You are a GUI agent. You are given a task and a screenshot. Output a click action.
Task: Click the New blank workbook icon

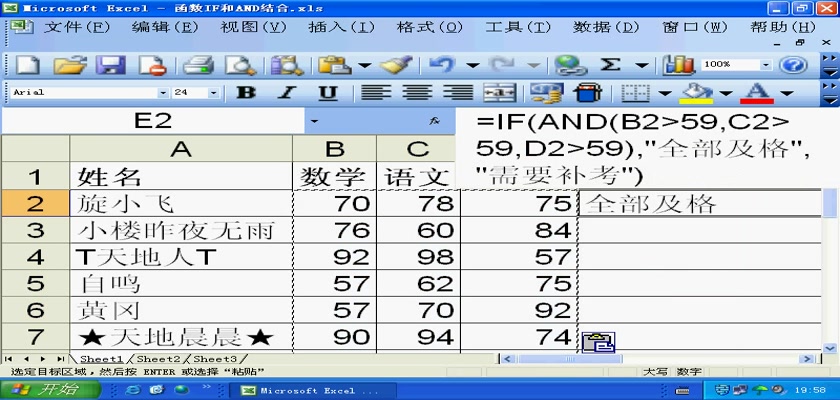(27, 65)
